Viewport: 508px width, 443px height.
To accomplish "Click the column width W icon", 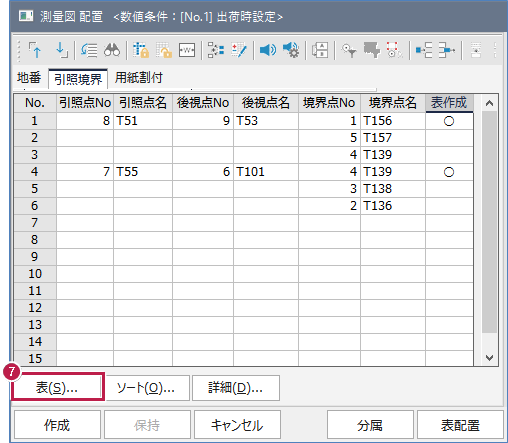I will [x=187, y=50].
